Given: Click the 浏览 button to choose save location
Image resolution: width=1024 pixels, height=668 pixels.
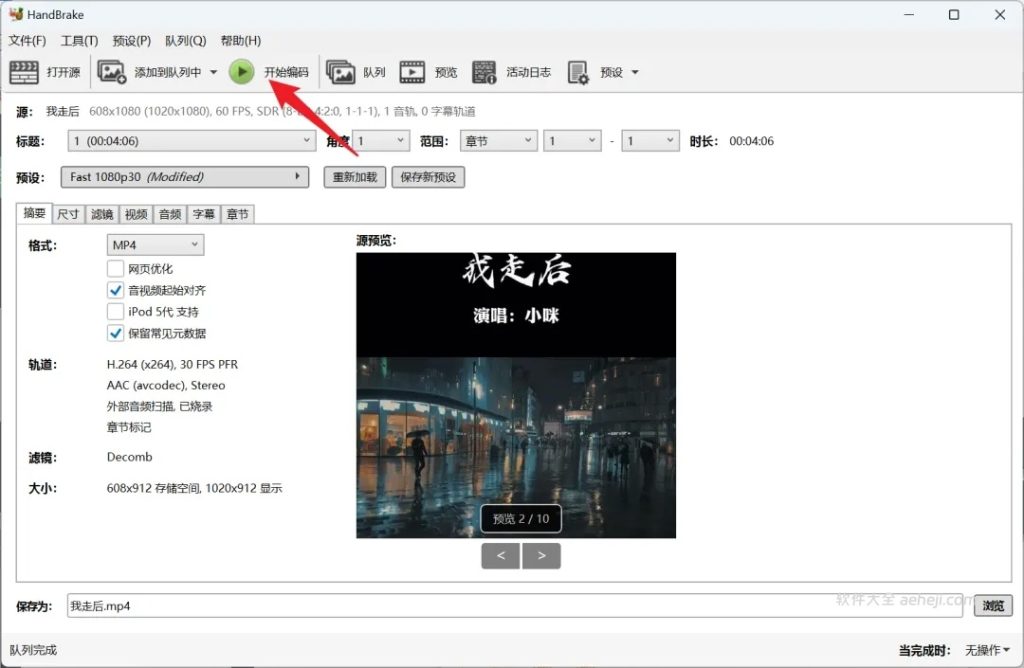Looking at the screenshot, I should [992, 605].
